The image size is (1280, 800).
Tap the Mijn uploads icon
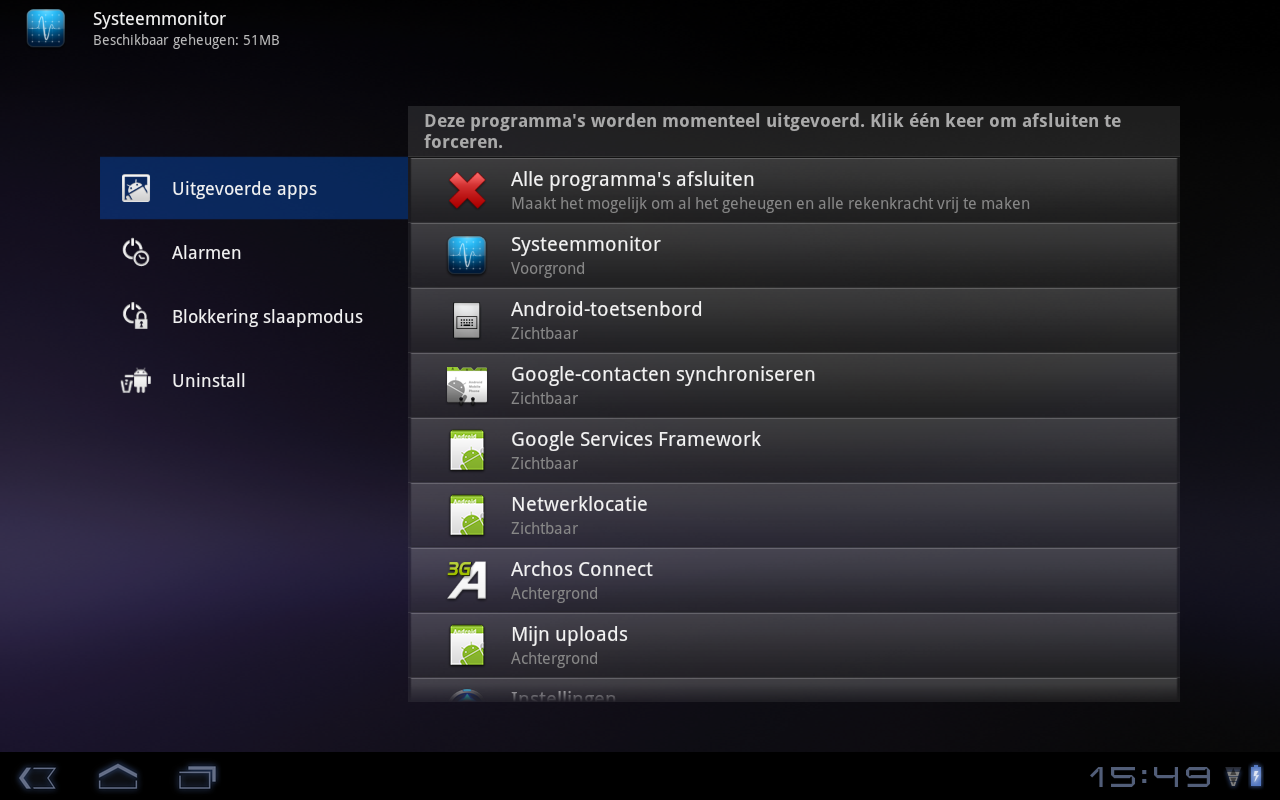(467, 646)
